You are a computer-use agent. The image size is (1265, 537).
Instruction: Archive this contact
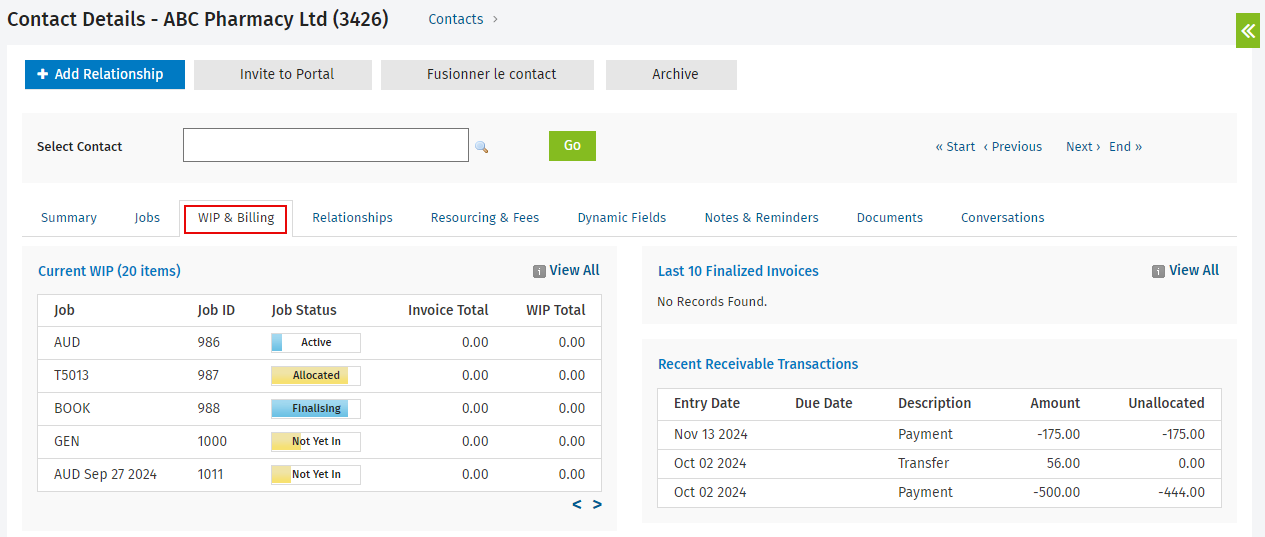[x=671, y=74]
